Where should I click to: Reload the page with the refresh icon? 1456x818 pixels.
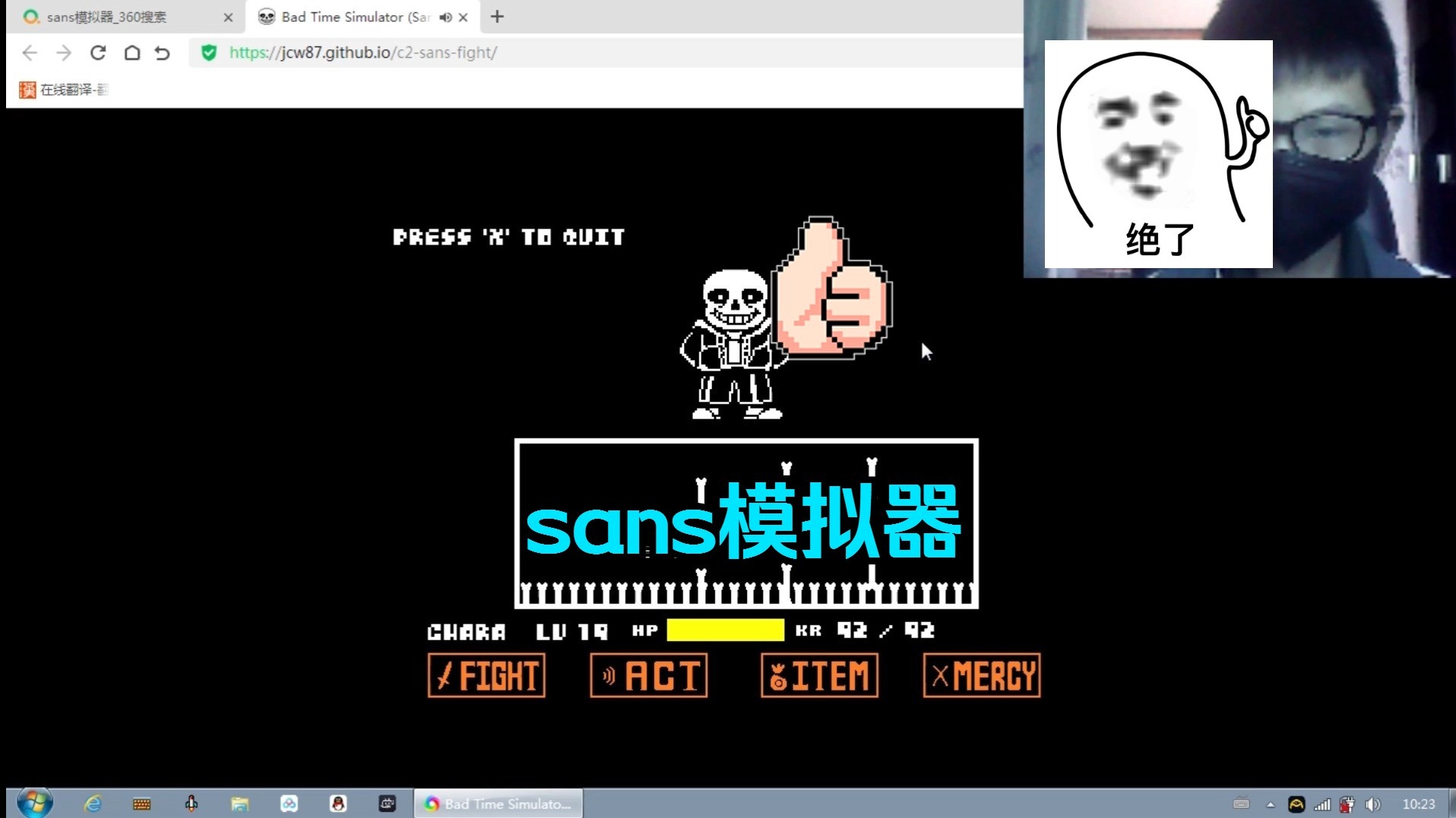click(x=97, y=53)
